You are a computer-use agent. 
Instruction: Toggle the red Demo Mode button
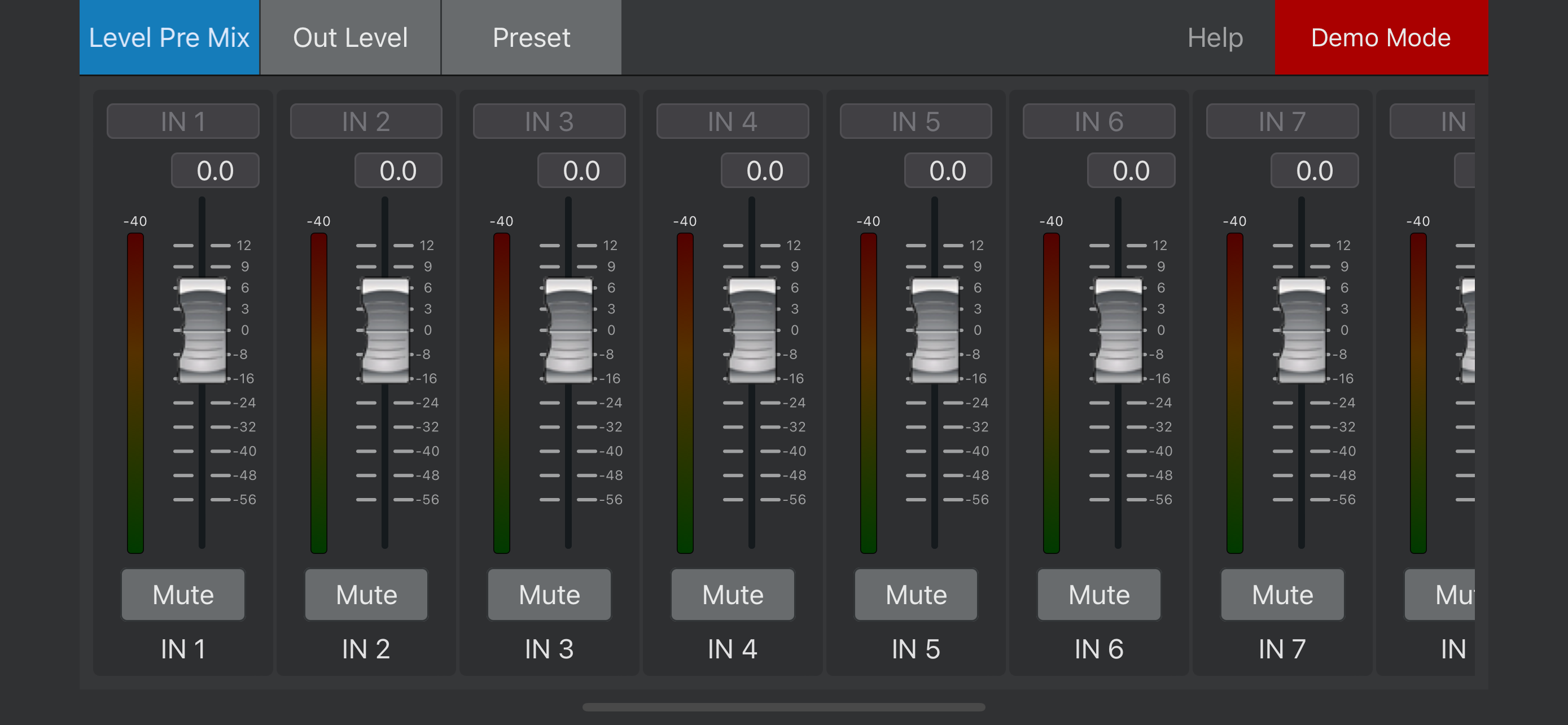click(x=1381, y=37)
